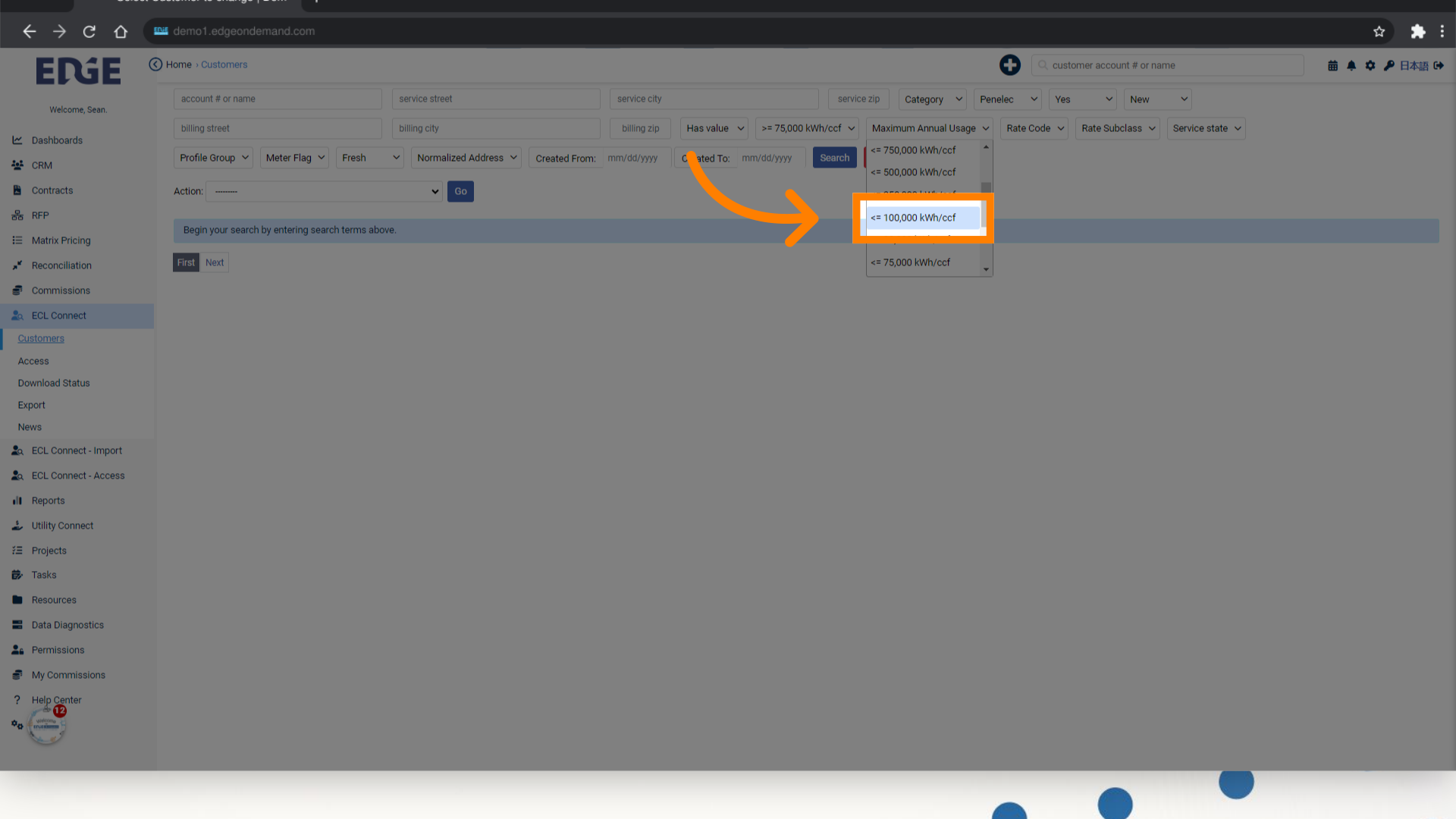Click the EDGE logo
1456x819 pixels.
[x=78, y=71]
